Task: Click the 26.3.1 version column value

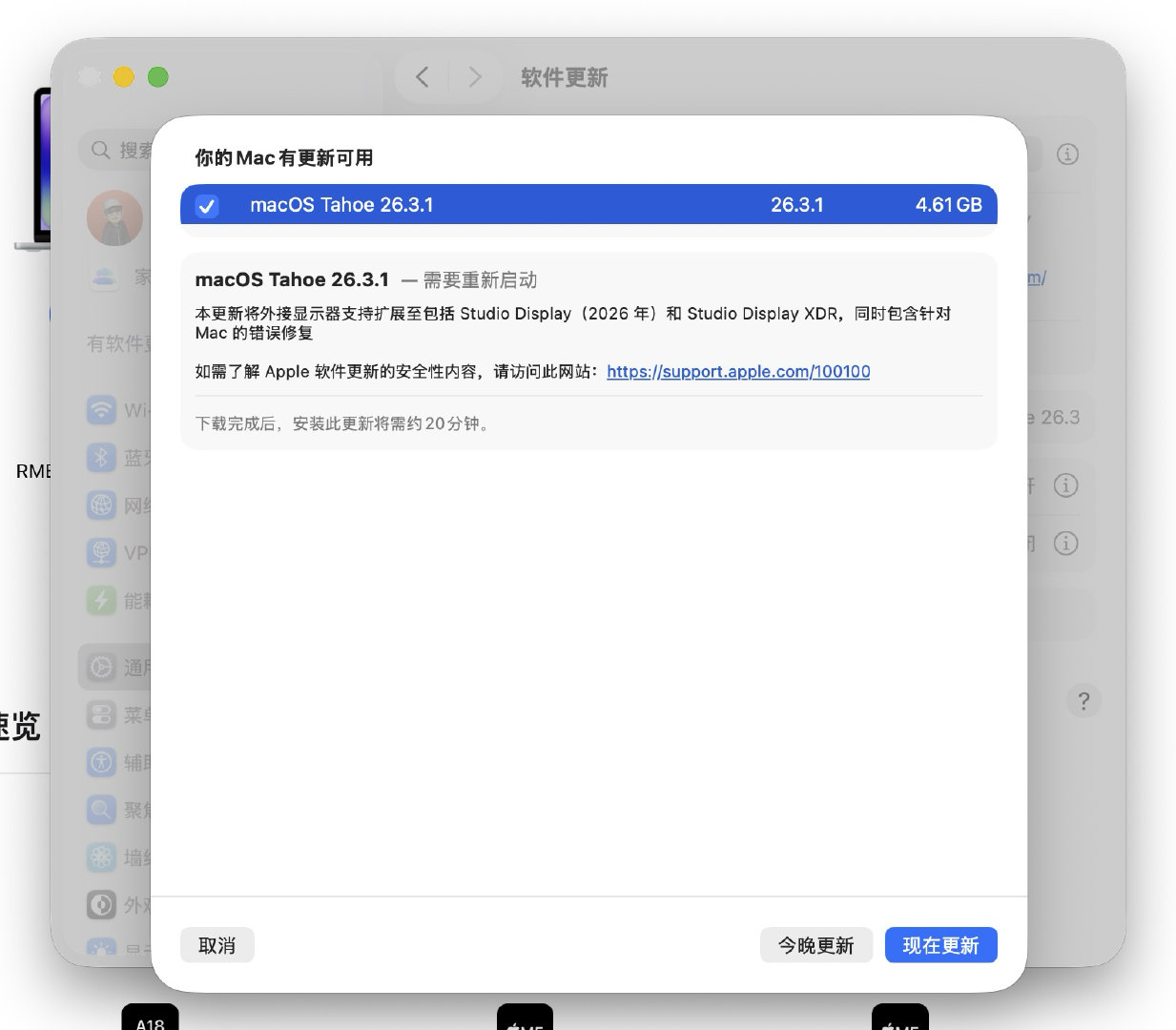Action: coord(796,205)
